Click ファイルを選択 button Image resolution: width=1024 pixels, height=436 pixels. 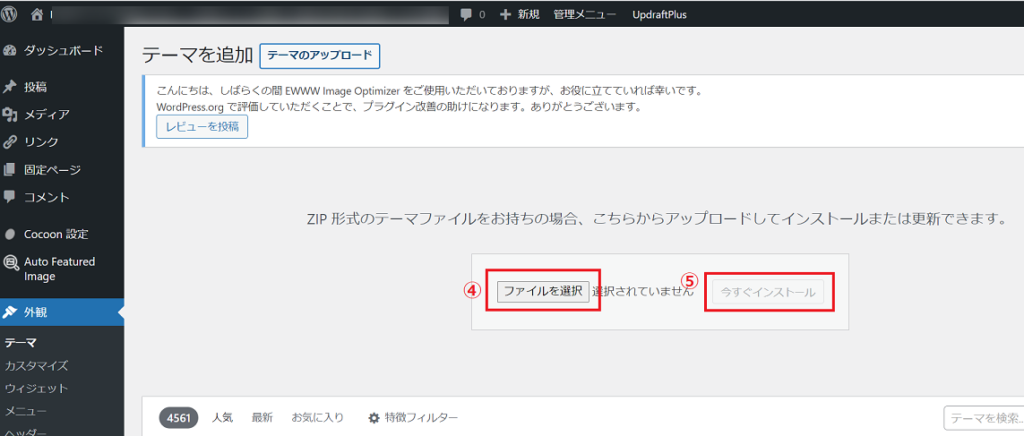[543, 292]
